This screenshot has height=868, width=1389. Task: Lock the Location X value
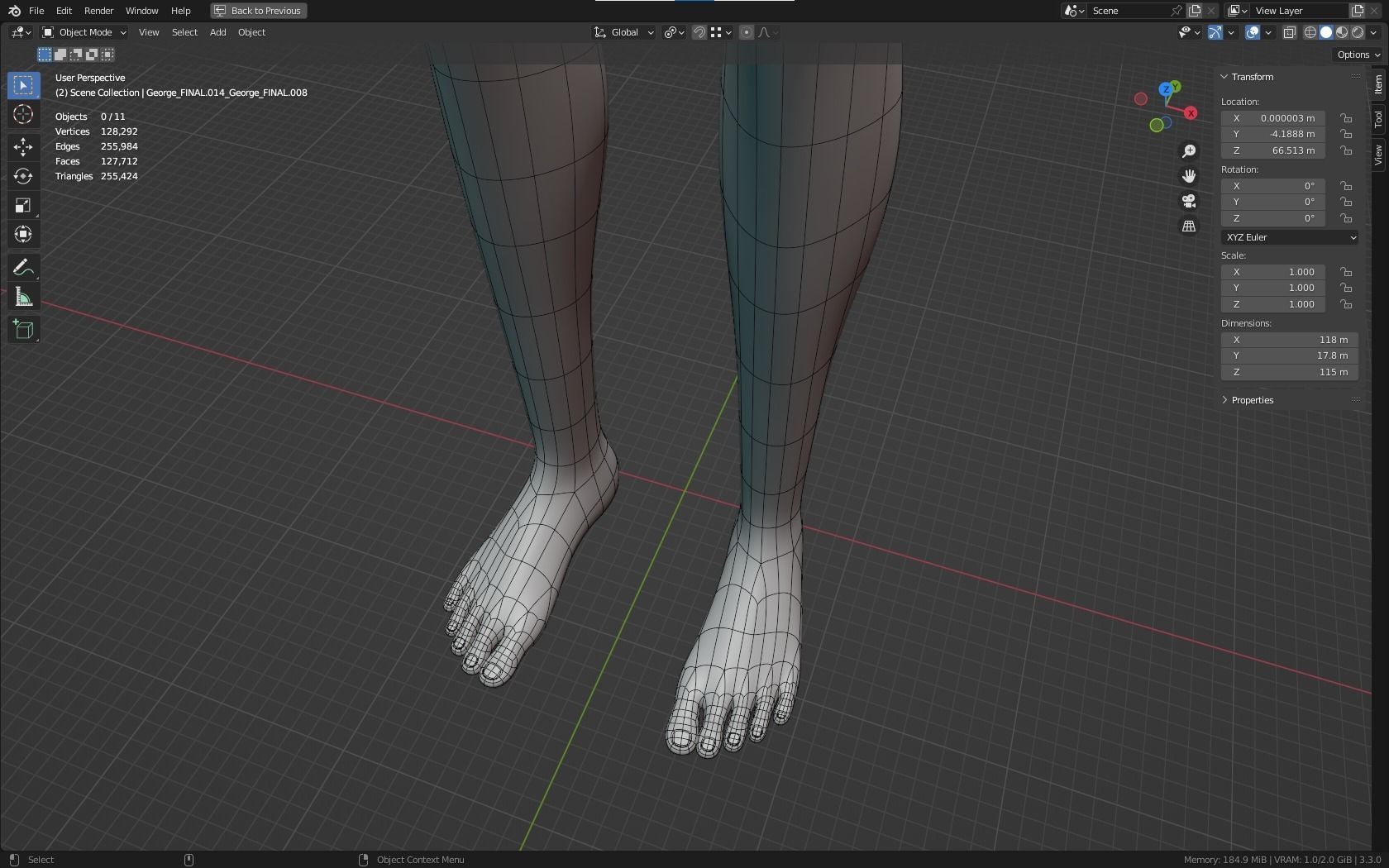[1346, 118]
